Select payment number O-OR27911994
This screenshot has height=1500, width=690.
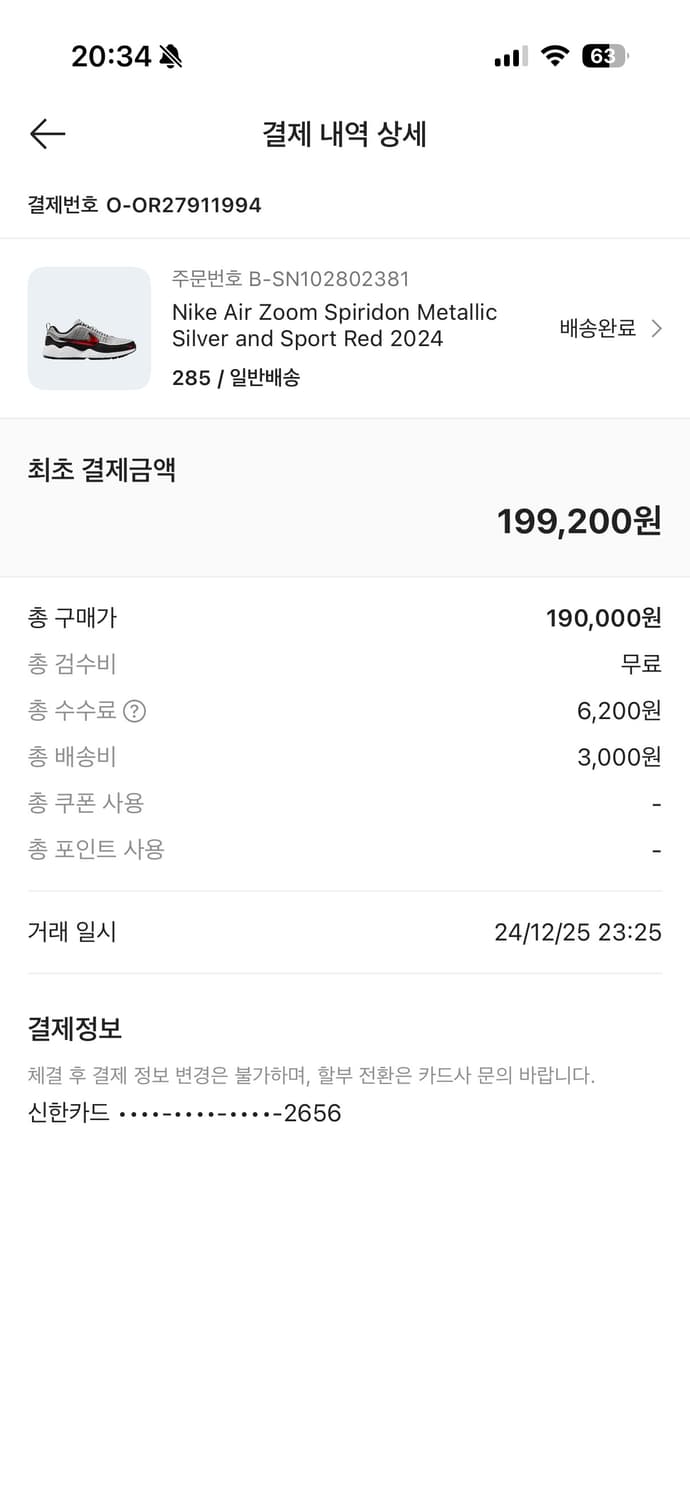(144, 205)
